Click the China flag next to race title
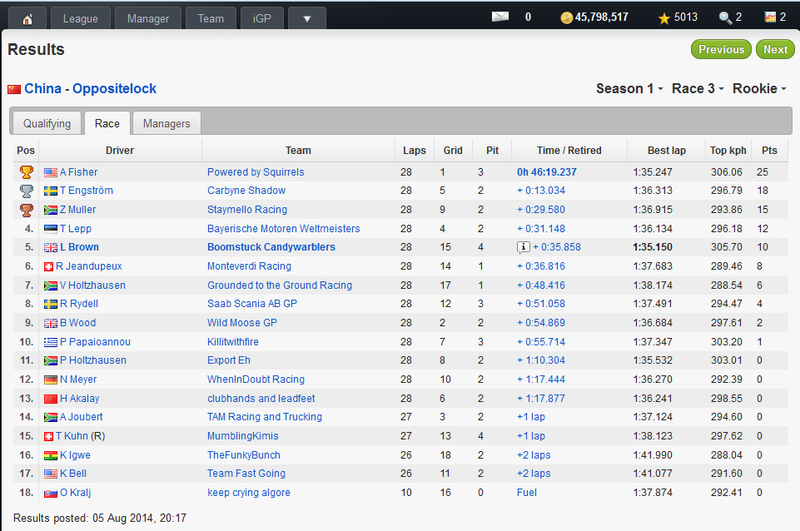Viewport: 800px width, 531px height. [14, 89]
